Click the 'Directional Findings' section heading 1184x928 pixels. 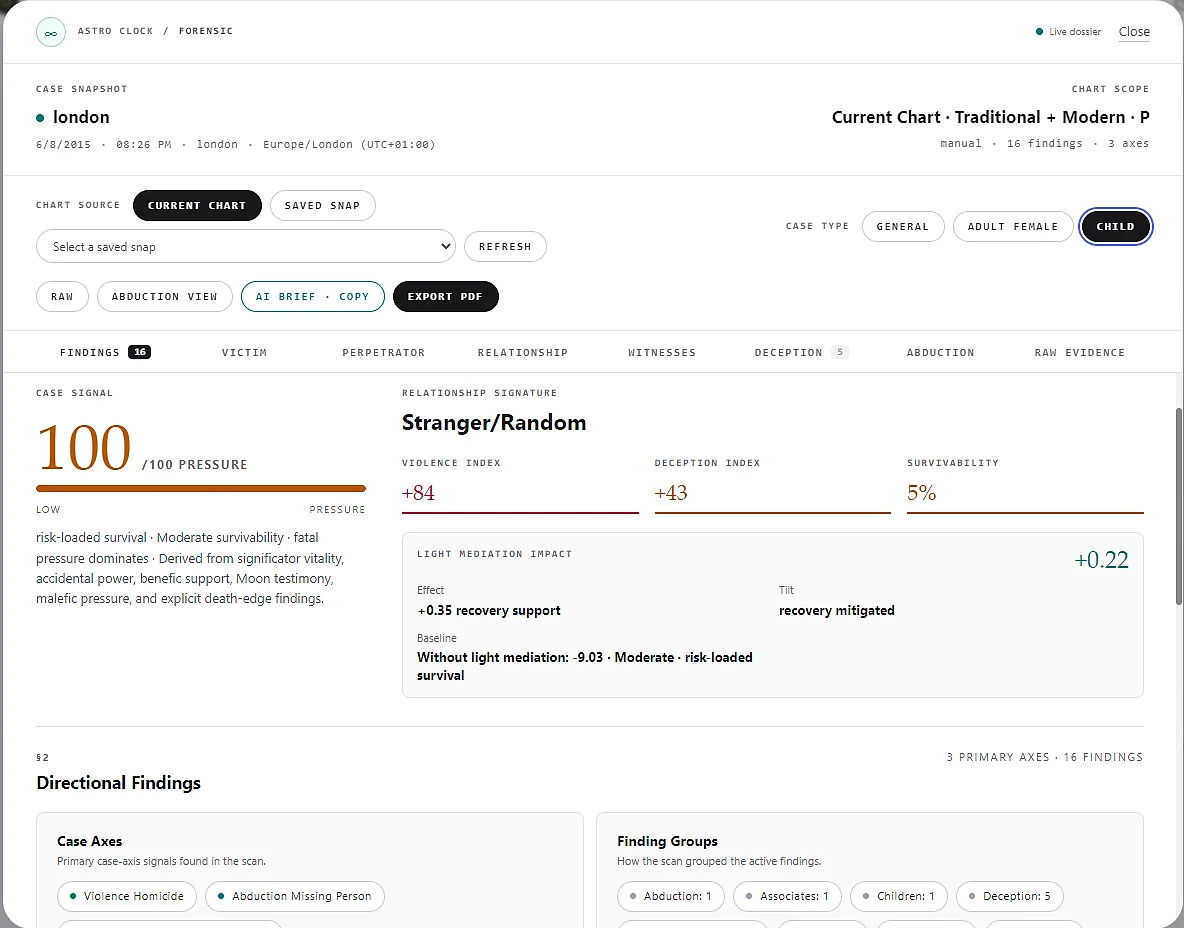(119, 783)
